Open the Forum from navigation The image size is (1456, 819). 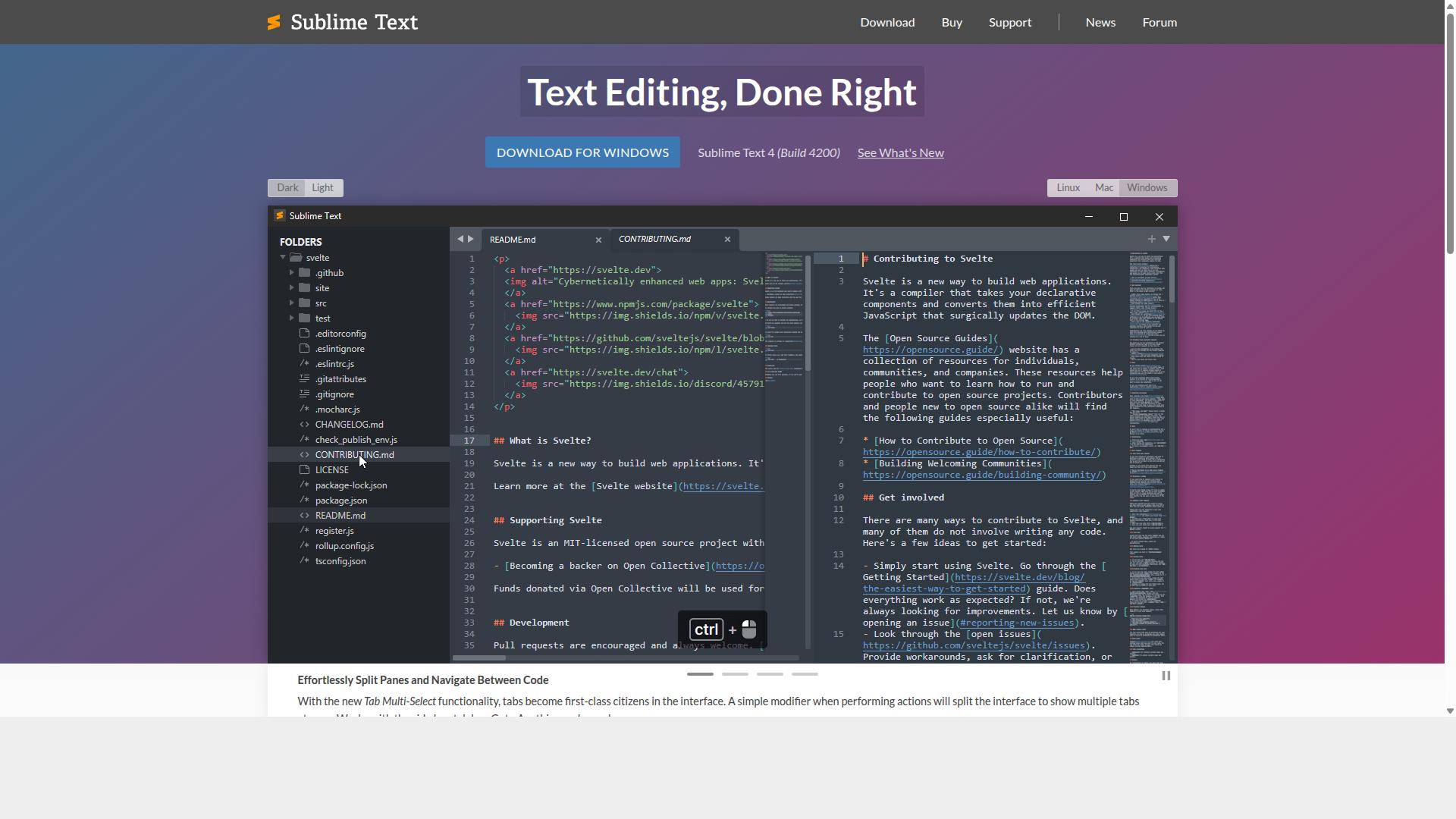[1159, 22]
